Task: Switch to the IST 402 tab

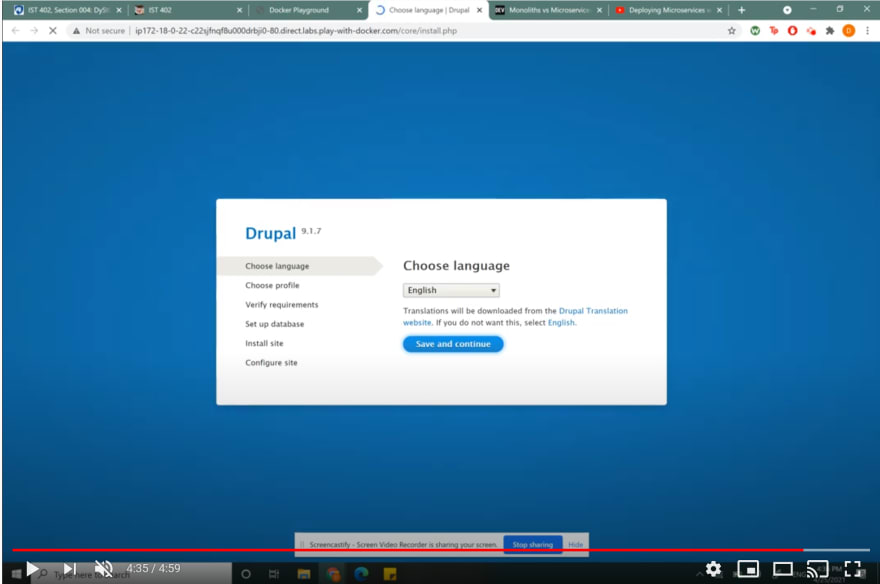Action: point(188,10)
